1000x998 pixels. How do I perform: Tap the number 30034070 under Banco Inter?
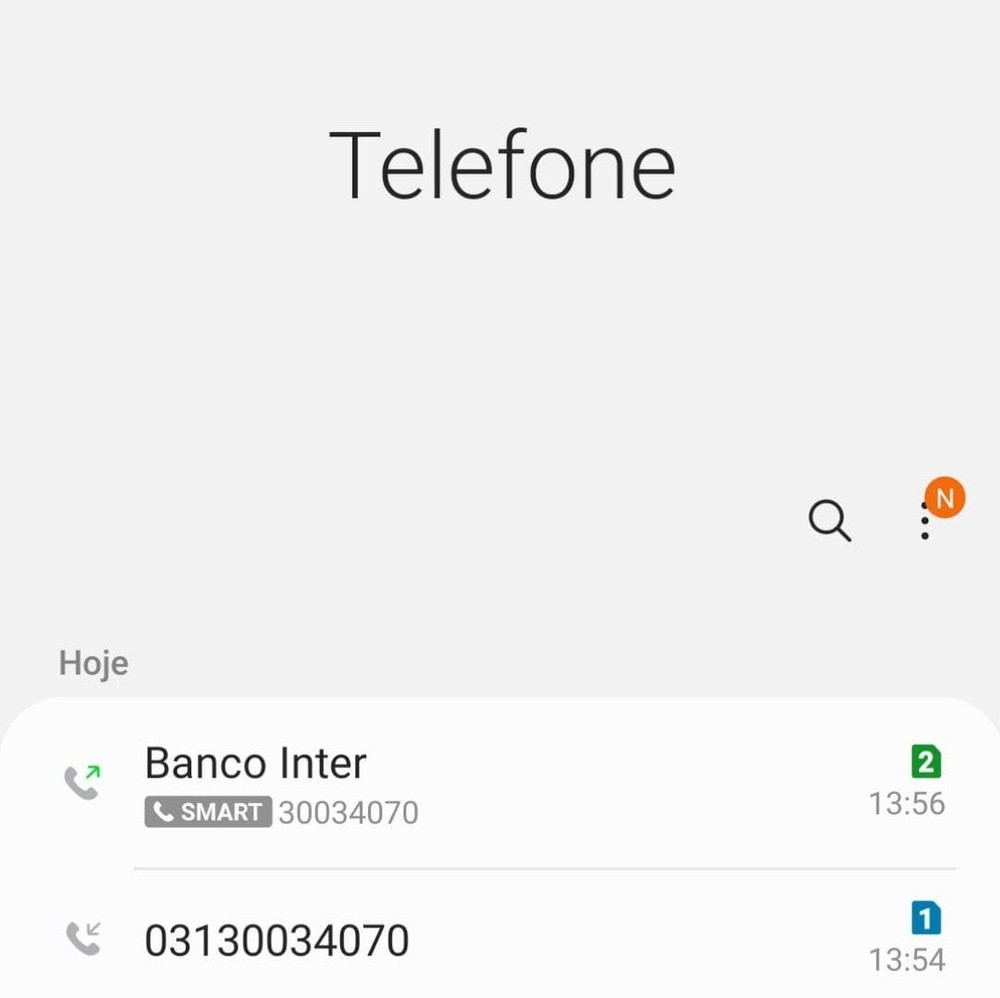point(348,813)
